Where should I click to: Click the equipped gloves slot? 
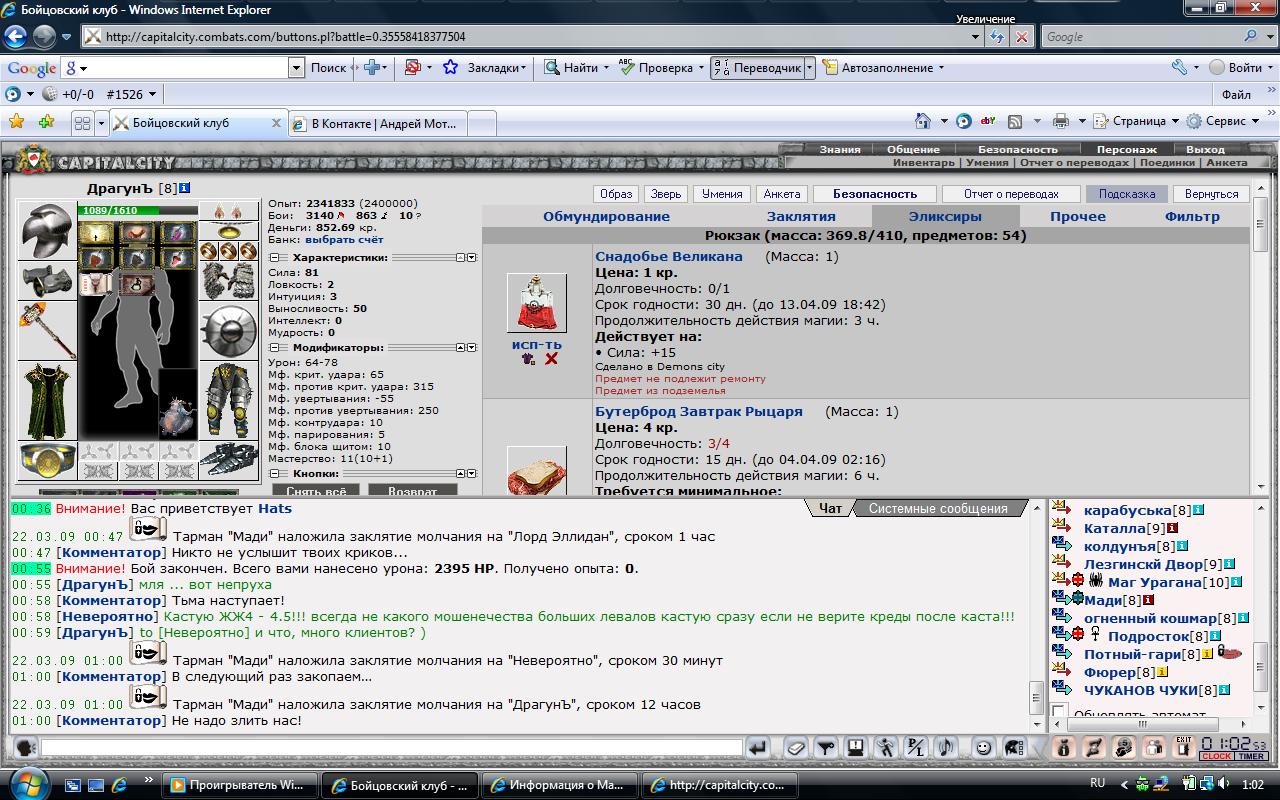228,281
